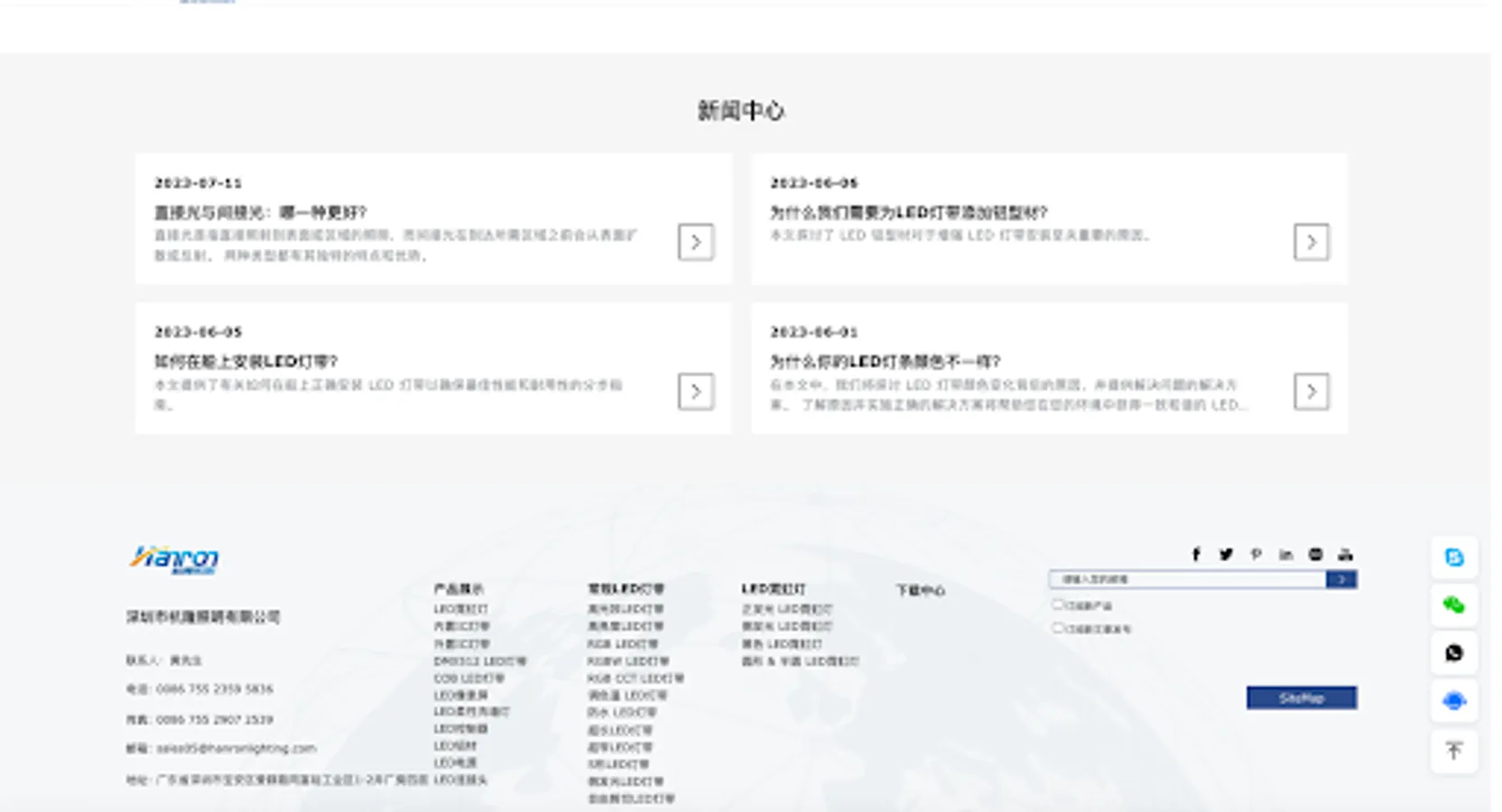The image size is (1502, 812).
Task: Open the LED连接头 footer link
Action: (x=461, y=780)
